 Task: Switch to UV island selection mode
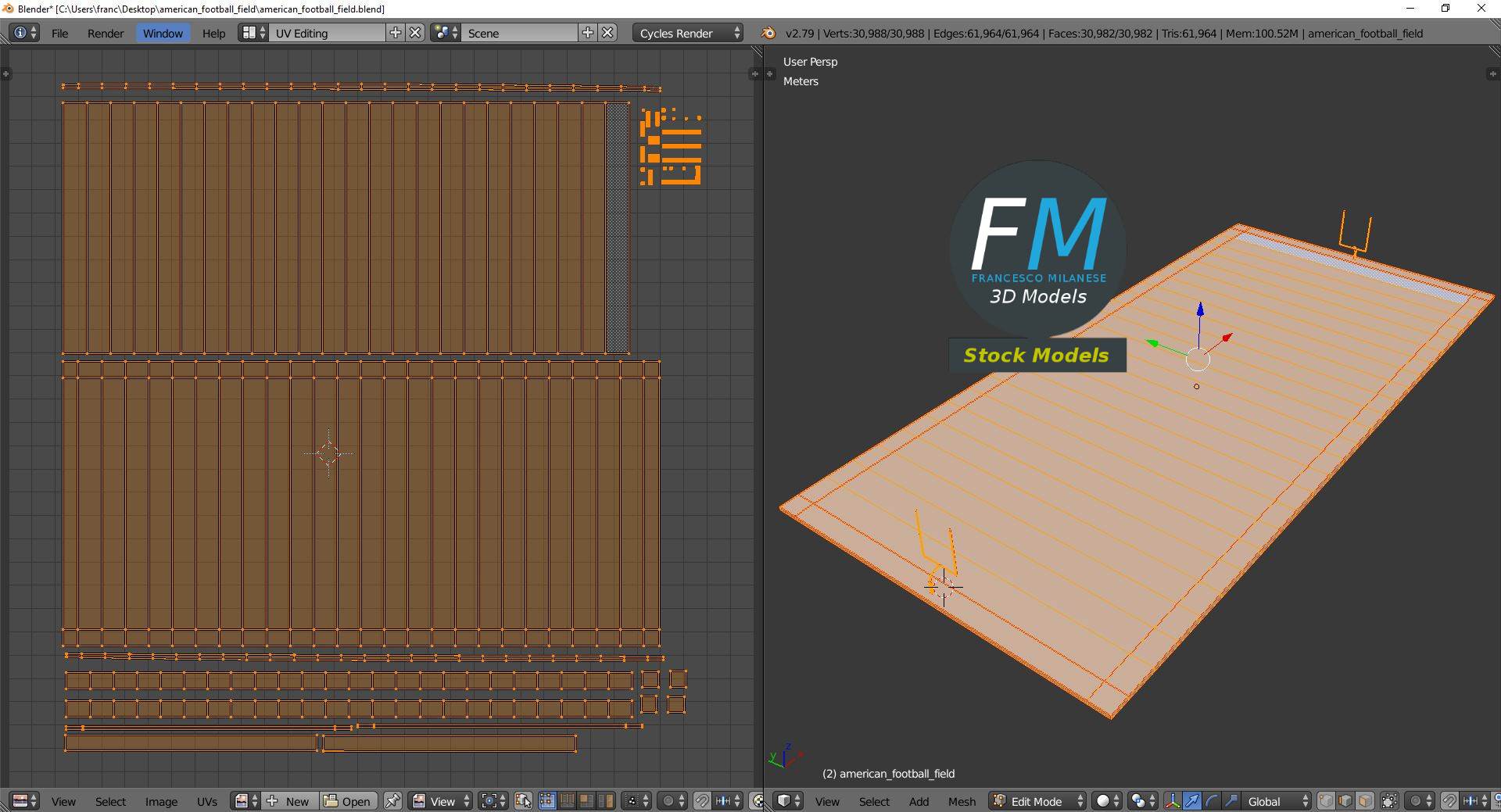pyautogui.click(x=605, y=801)
